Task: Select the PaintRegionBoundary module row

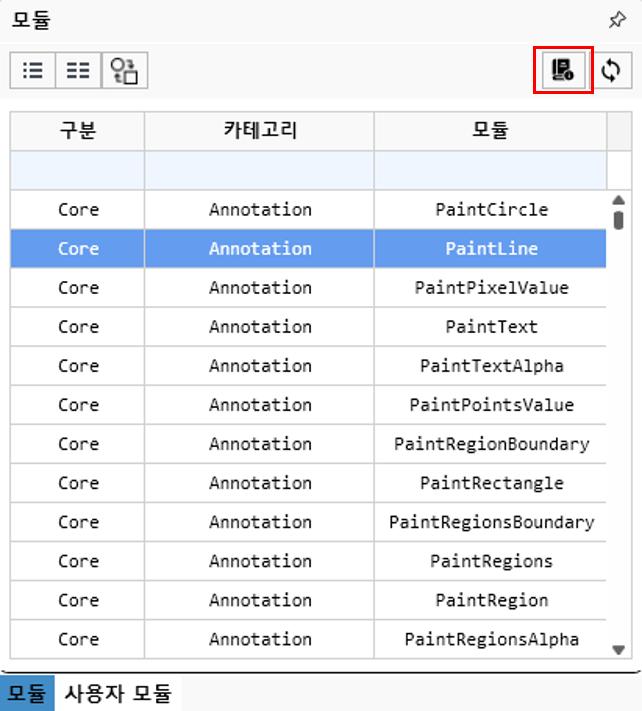Action: click(491, 444)
